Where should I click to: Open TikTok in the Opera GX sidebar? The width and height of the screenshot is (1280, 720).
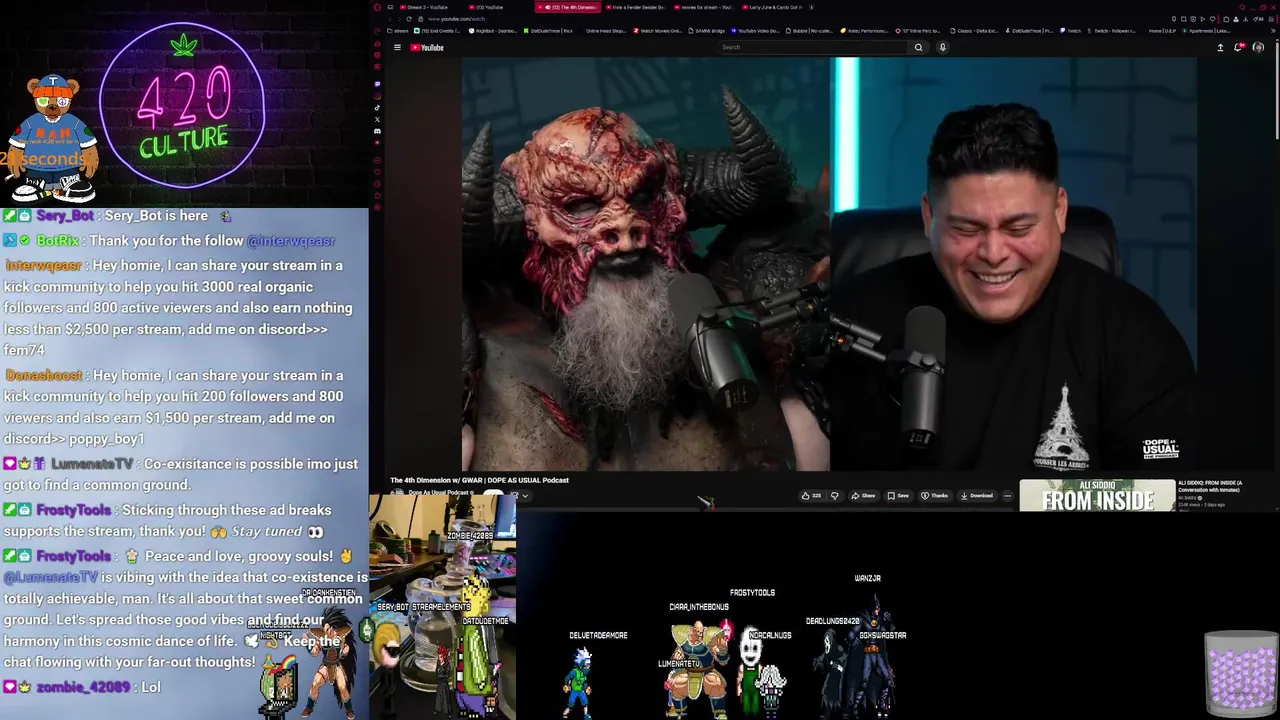point(377,108)
